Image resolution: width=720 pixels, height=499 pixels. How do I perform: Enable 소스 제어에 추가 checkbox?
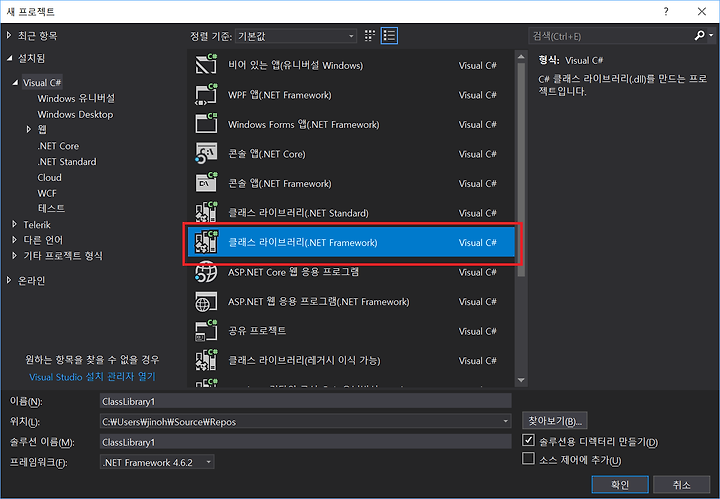click(x=528, y=458)
